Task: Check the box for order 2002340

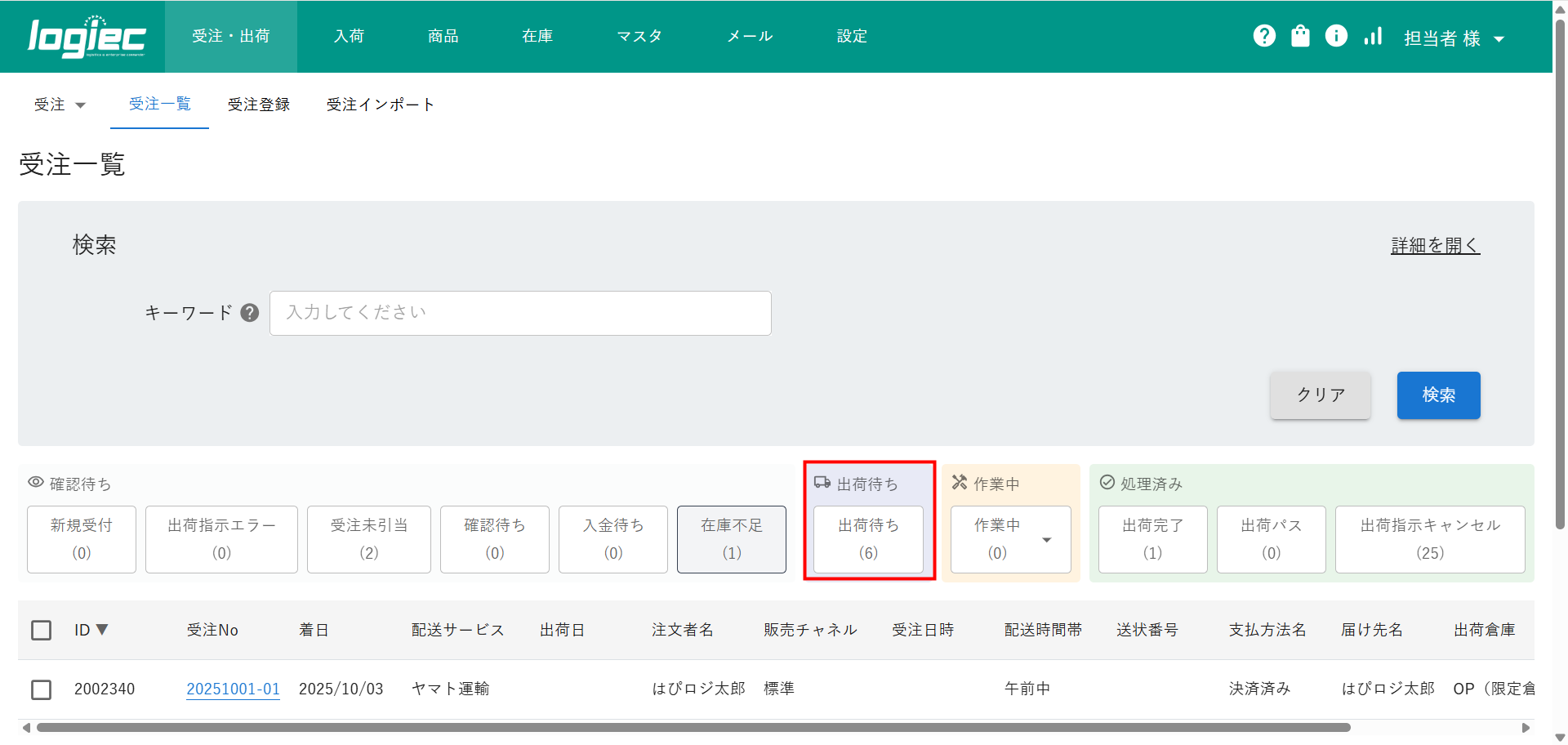Action: [x=41, y=689]
